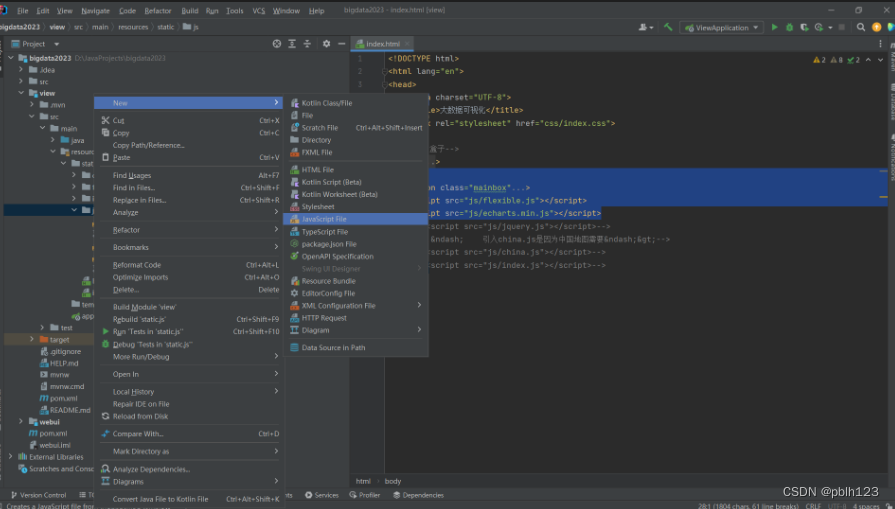Select pom.xml under view module
This screenshot has height=509, width=895.
click(58, 398)
